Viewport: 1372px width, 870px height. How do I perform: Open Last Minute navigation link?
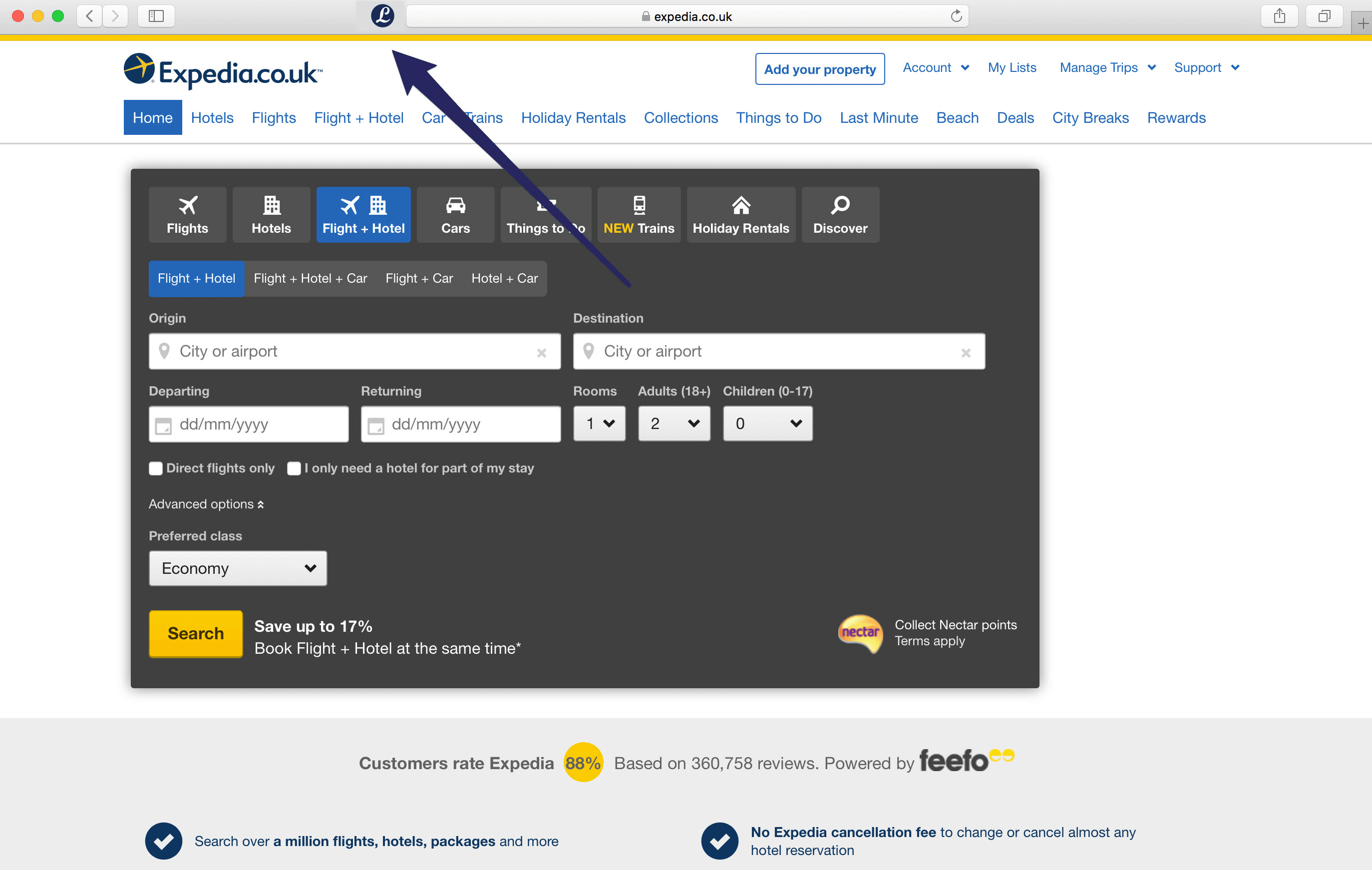pos(879,117)
